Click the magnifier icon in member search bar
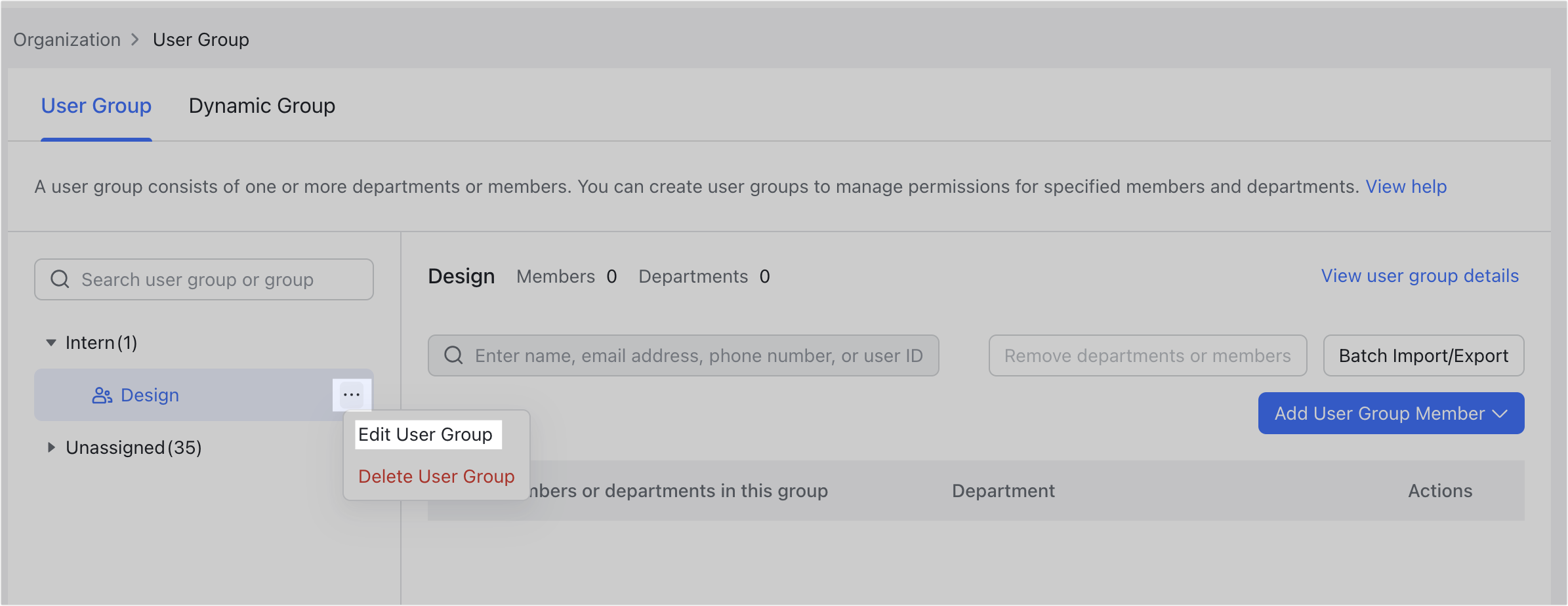This screenshot has height=606, width=1568. tap(453, 355)
